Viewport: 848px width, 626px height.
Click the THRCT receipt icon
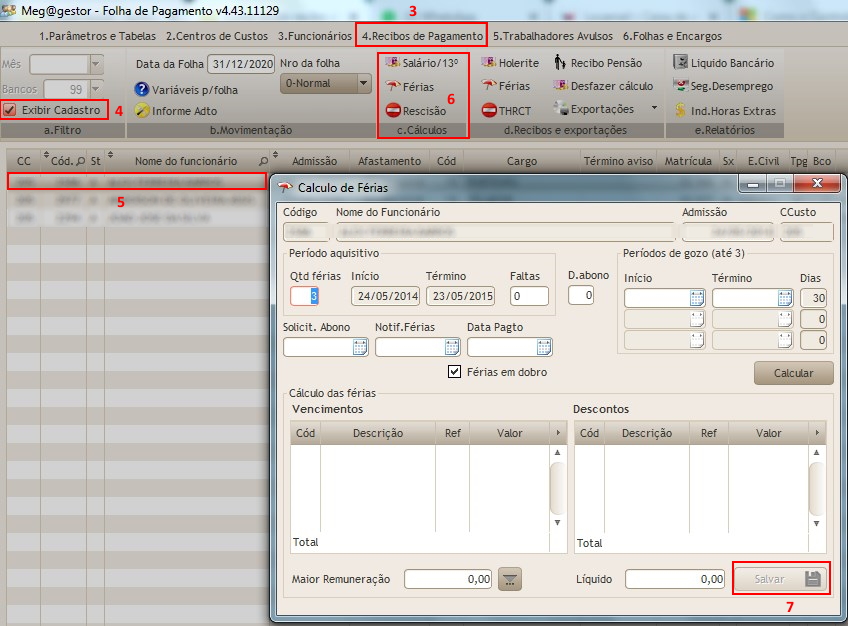[490, 111]
